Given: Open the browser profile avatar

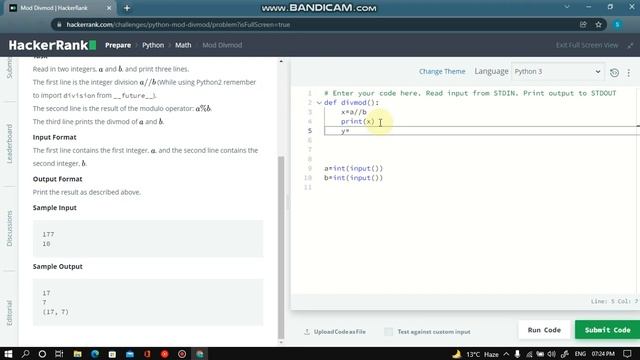Looking at the screenshot, I should 617,24.
